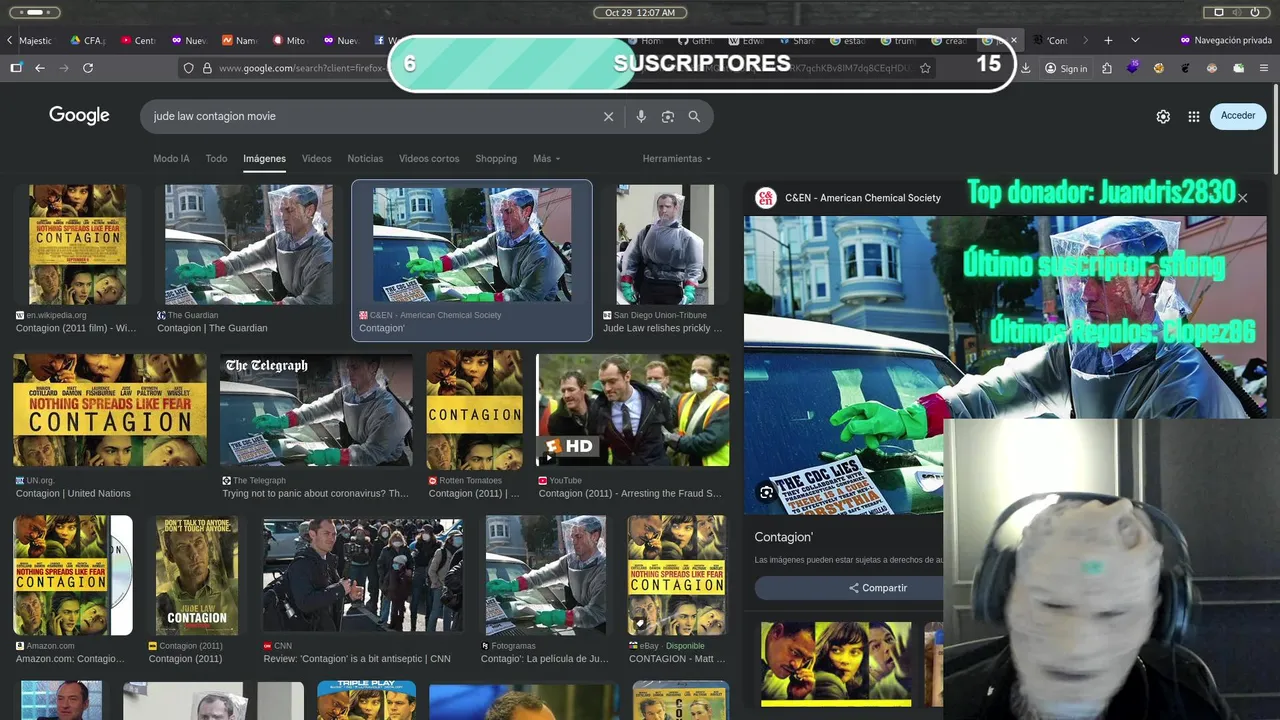Click the purple cube extension icon

pyautogui.click(x=1132, y=68)
